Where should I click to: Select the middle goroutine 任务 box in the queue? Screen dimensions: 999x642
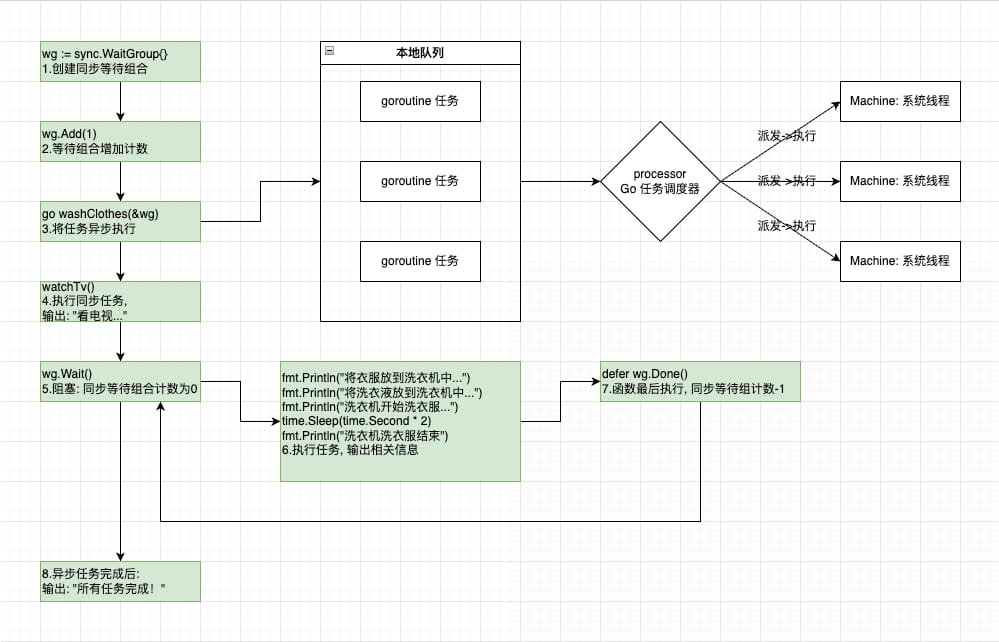point(420,182)
